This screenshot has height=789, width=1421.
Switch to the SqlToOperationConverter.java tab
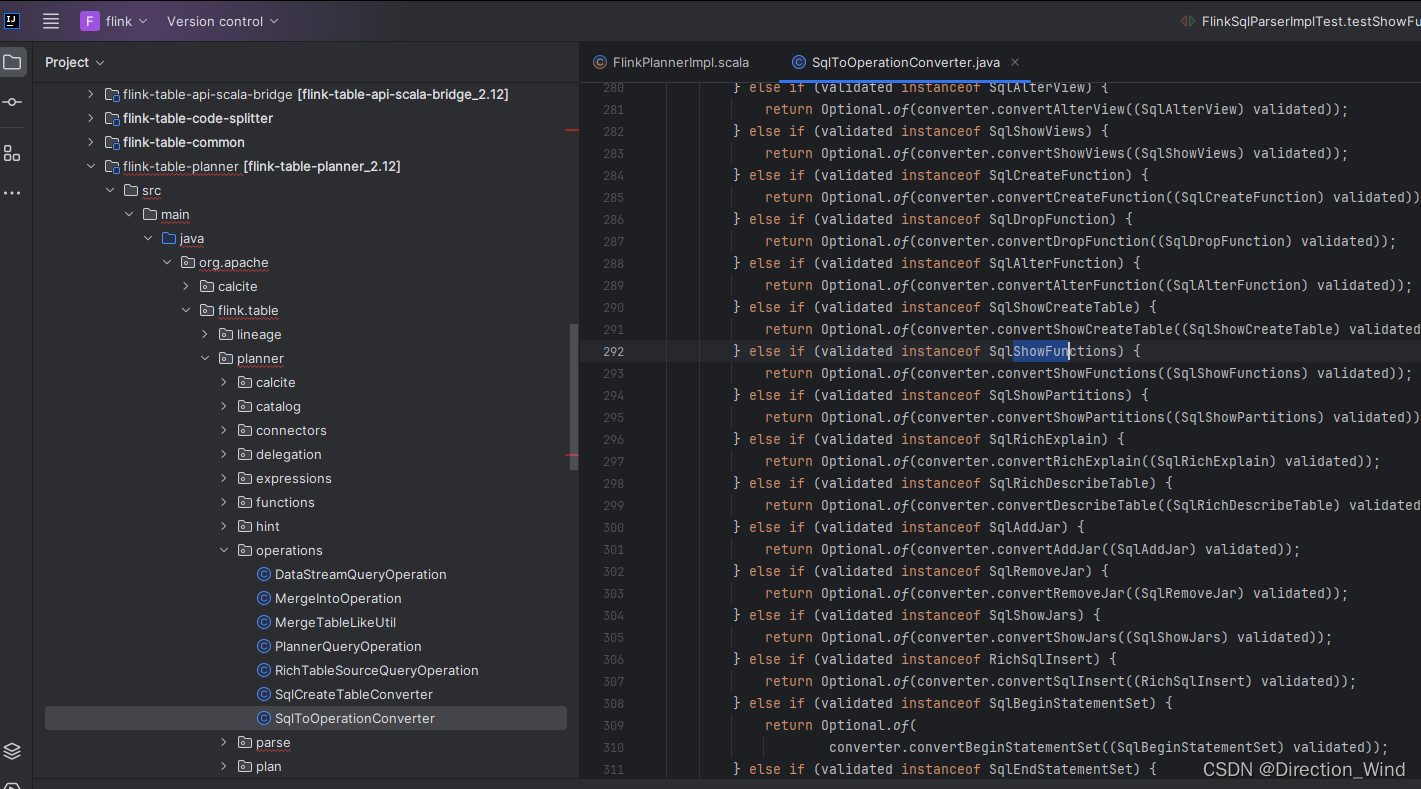[x=905, y=62]
